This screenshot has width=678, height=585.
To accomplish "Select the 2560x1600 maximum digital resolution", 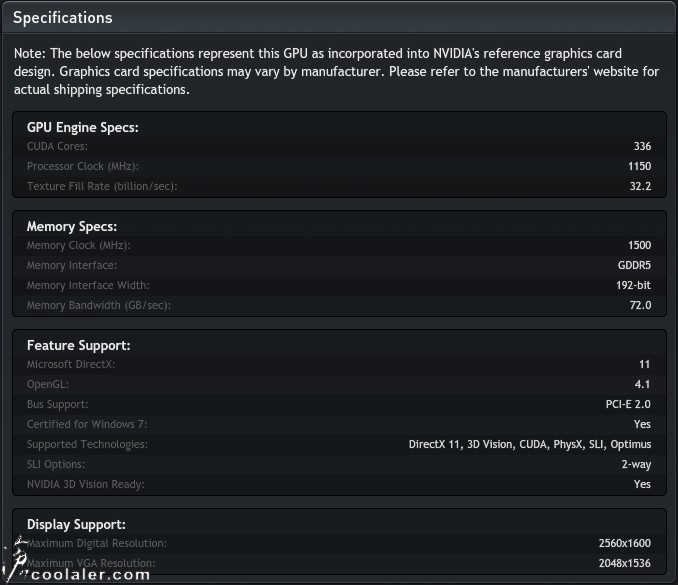I will point(624,543).
